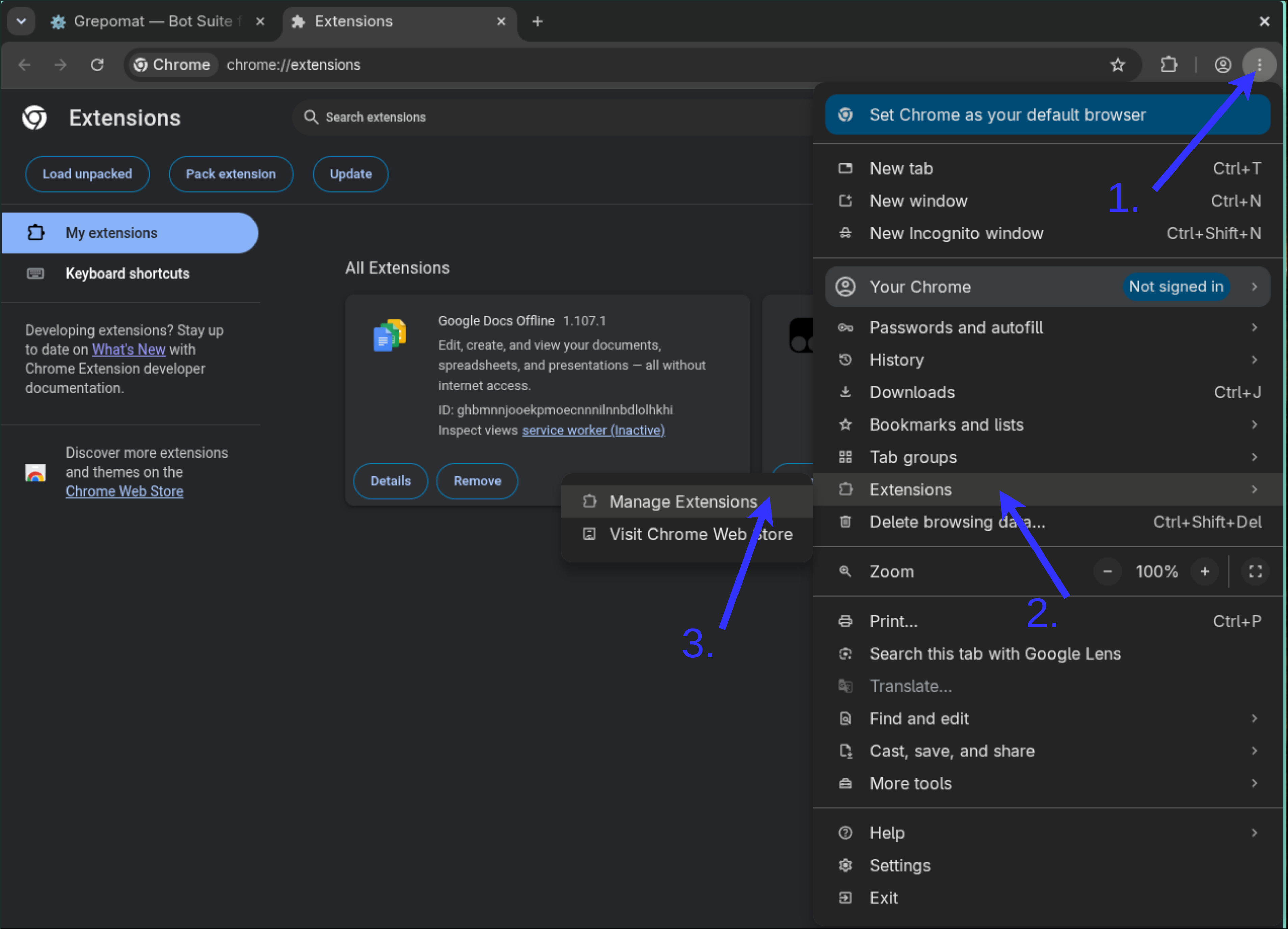Select New tab menu item
This screenshot has width=1288, height=929.
(x=1047, y=168)
